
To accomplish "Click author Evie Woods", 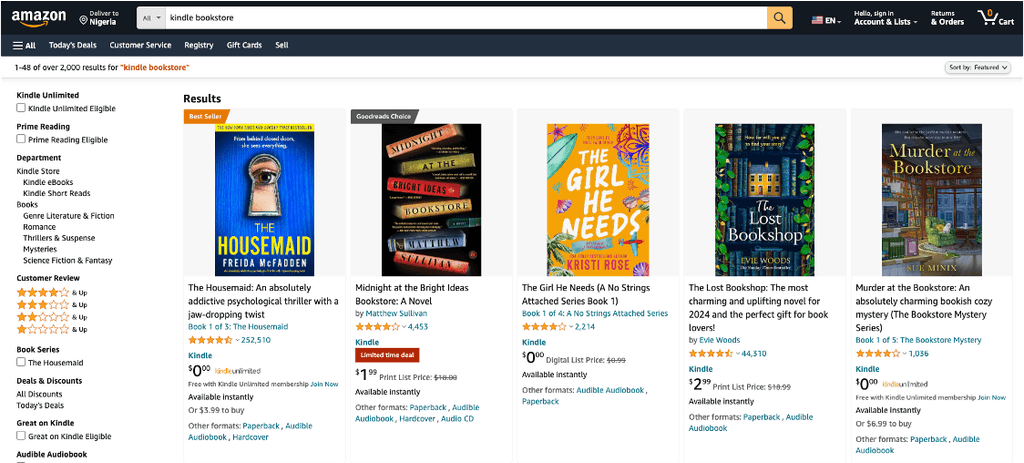I will [720, 340].
